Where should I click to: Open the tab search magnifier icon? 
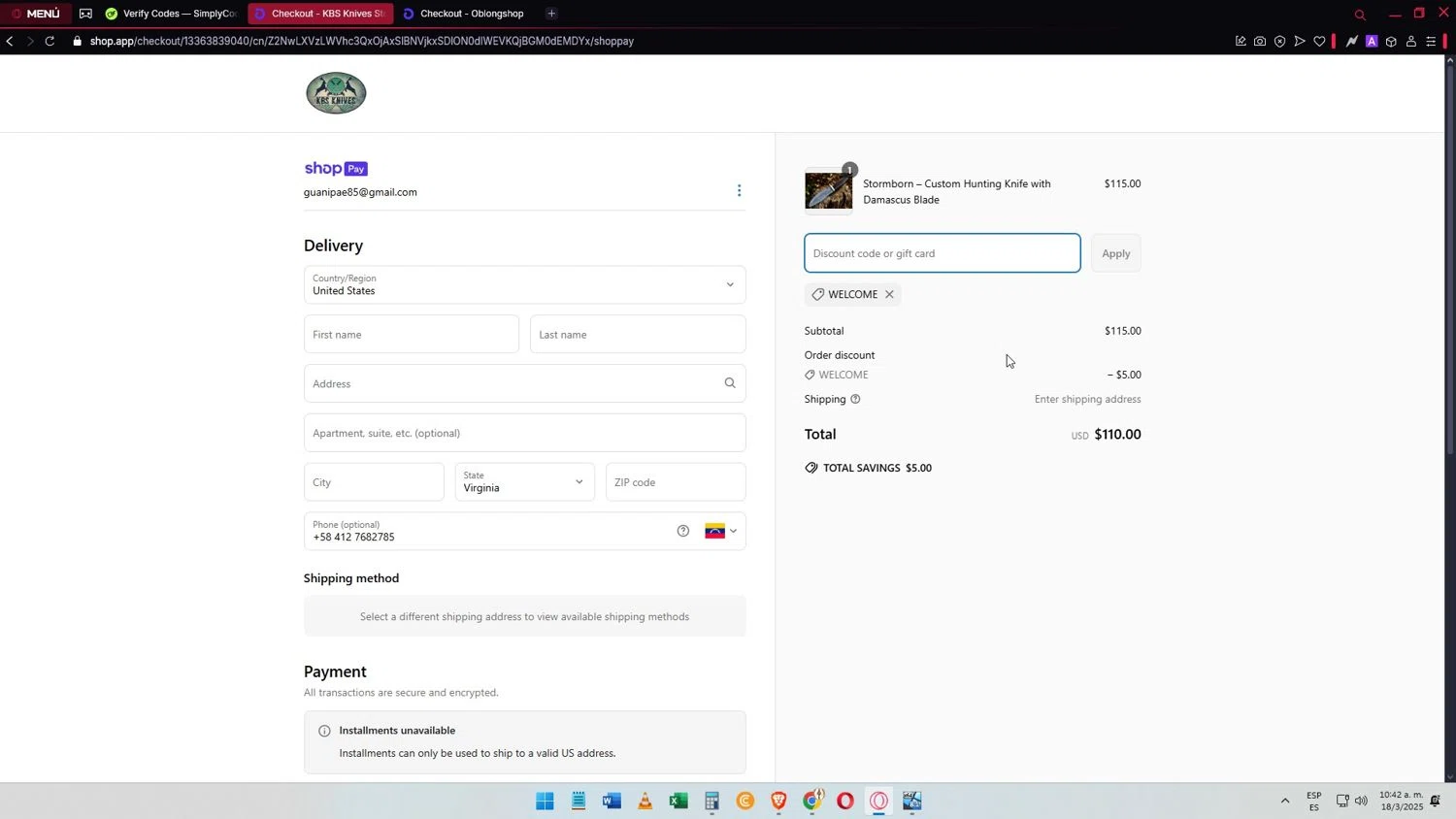click(x=1360, y=15)
